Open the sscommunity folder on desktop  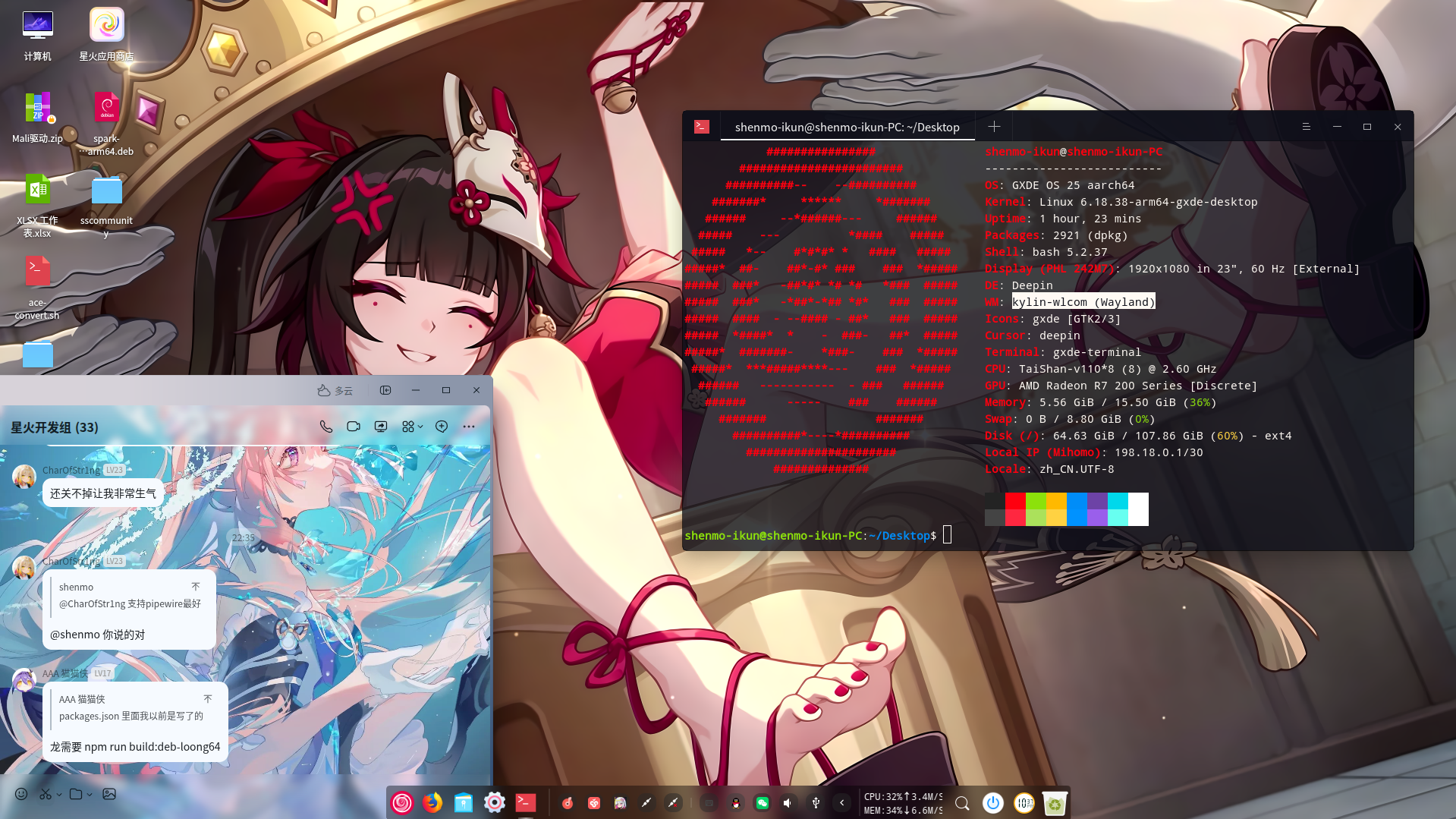106,206
